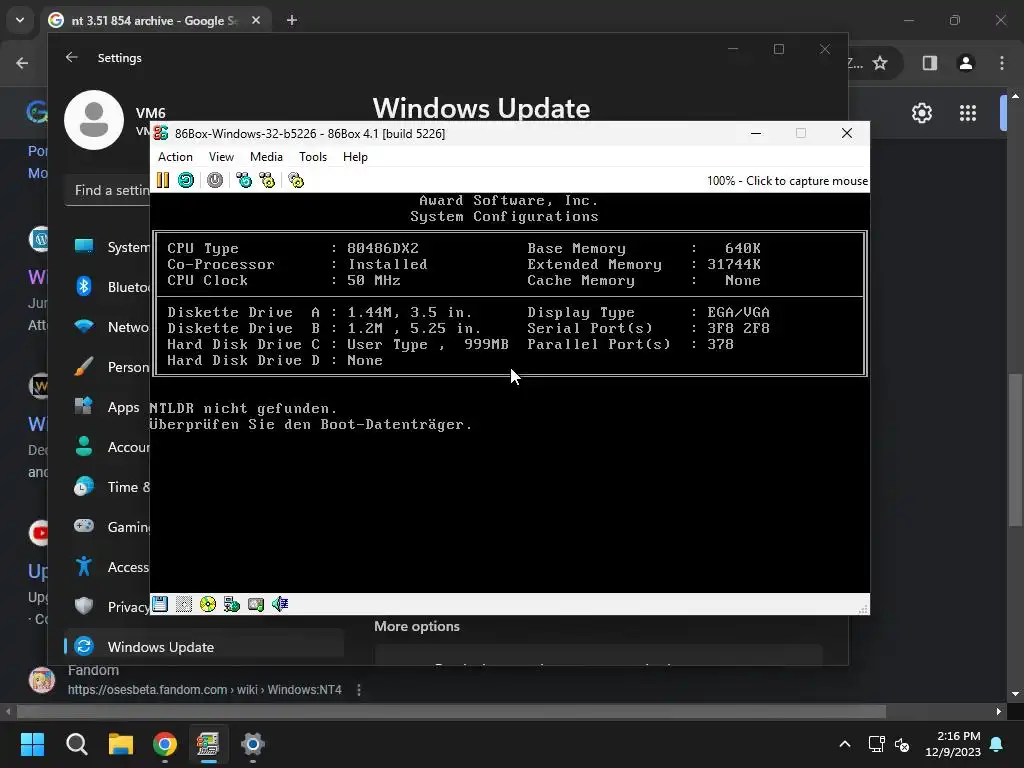Show hidden system tray icons
The height and width of the screenshot is (768, 1024).
click(x=844, y=744)
